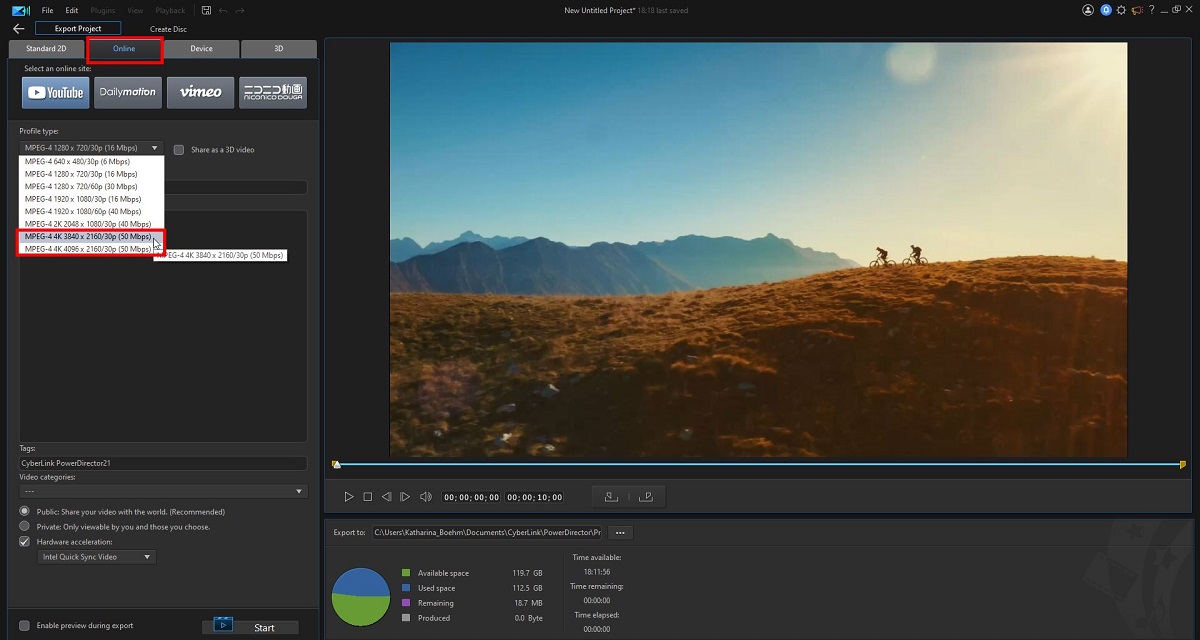Click the Tags input field
The image size is (1200, 640).
(163, 464)
